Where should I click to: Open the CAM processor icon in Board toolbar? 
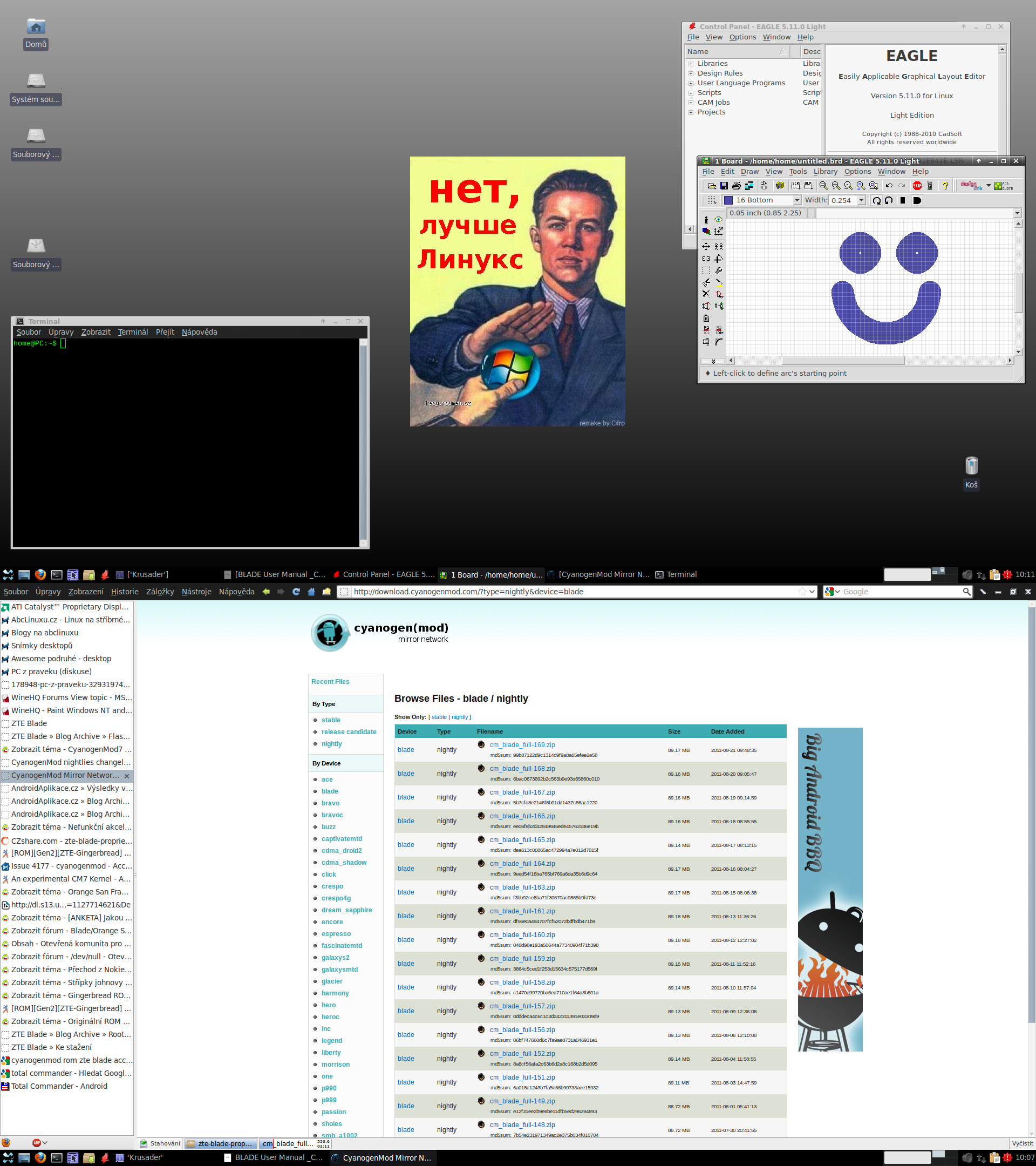coord(749,186)
